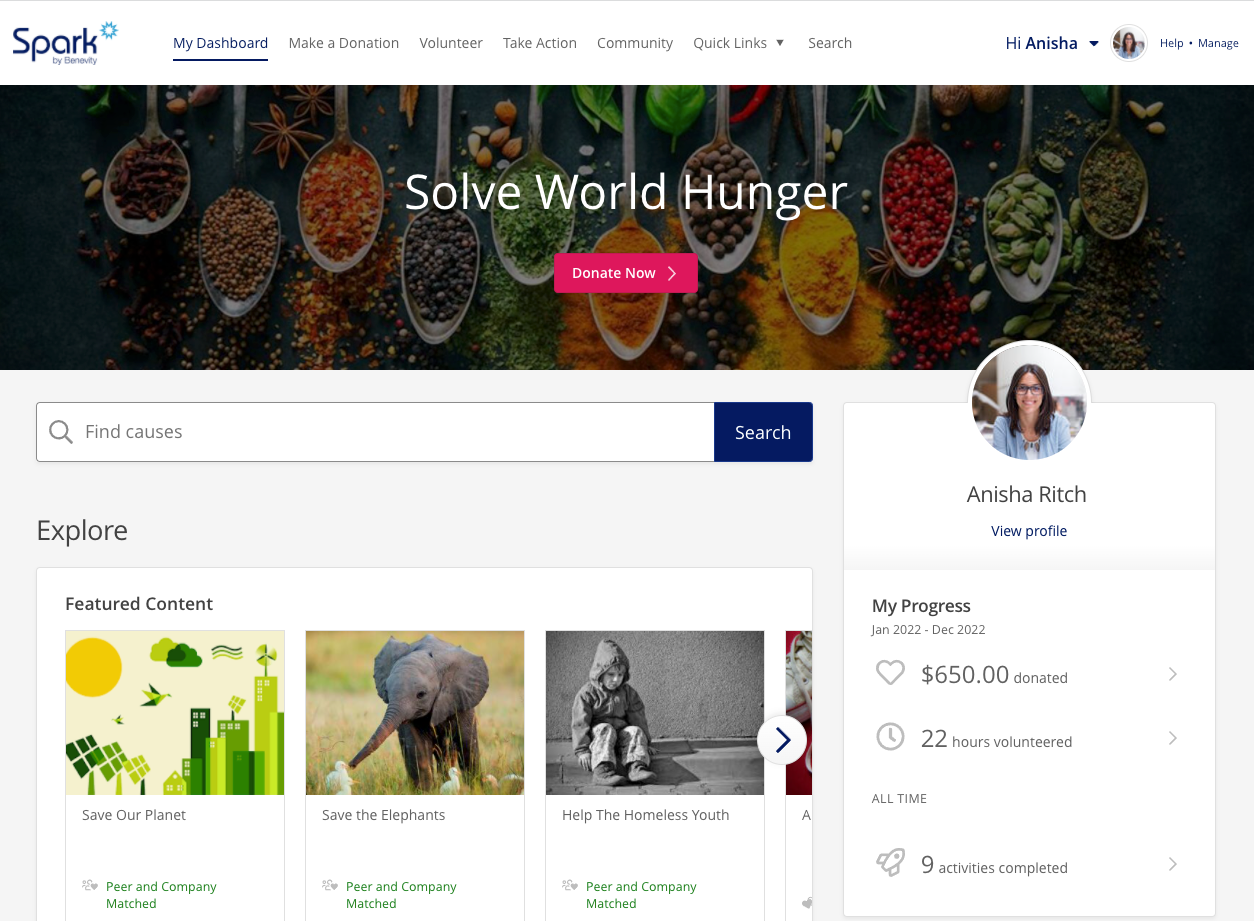Advance the Featured Content carousel with next arrow
The height and width of the screenshot is (921, 1254).
(x=782, y=740)
